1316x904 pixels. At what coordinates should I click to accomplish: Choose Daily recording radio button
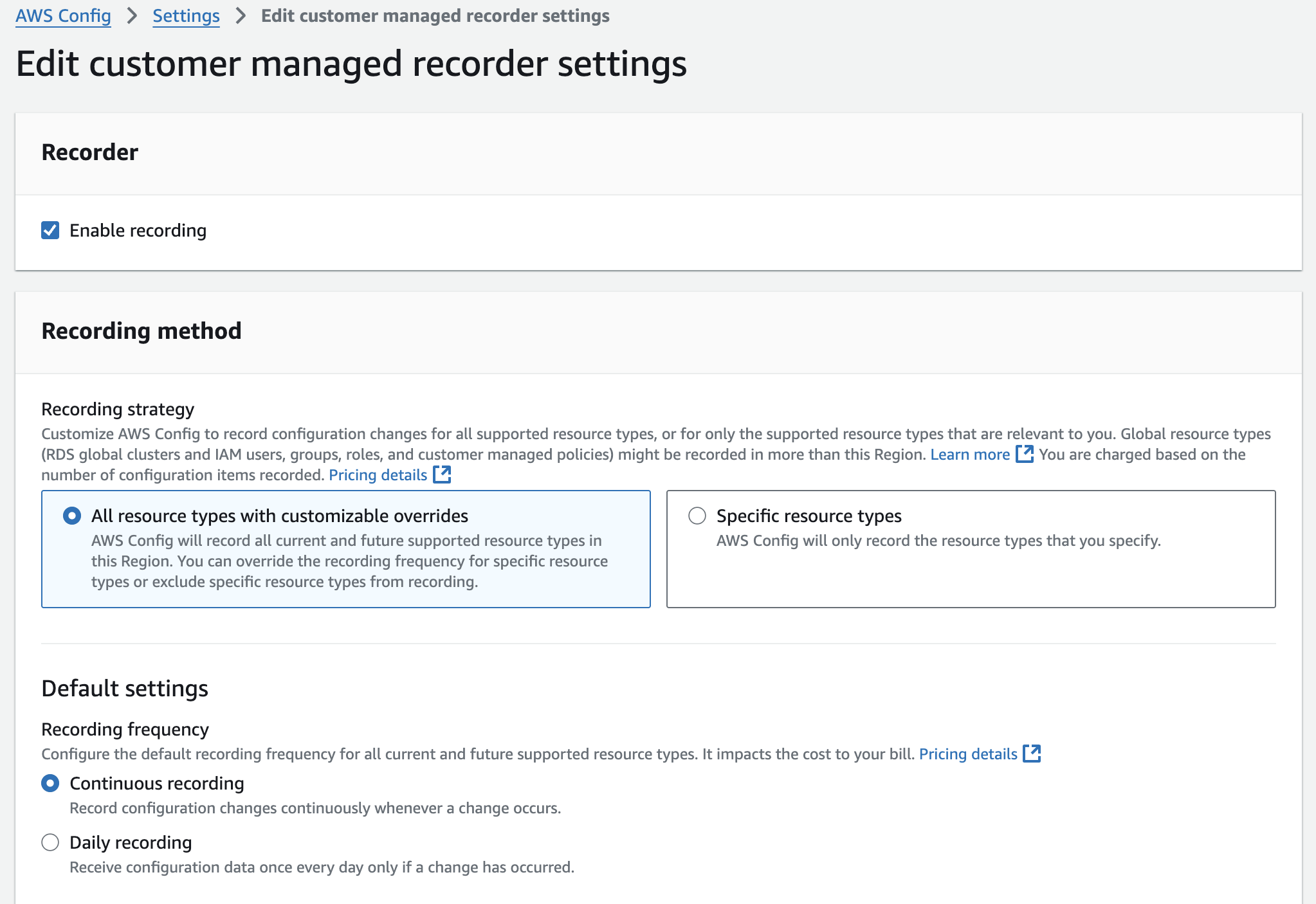pos(50,842)
